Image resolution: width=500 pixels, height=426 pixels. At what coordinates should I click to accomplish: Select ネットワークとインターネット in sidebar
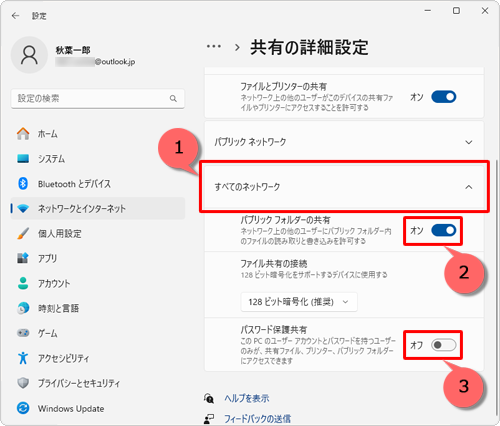[98, 209]
